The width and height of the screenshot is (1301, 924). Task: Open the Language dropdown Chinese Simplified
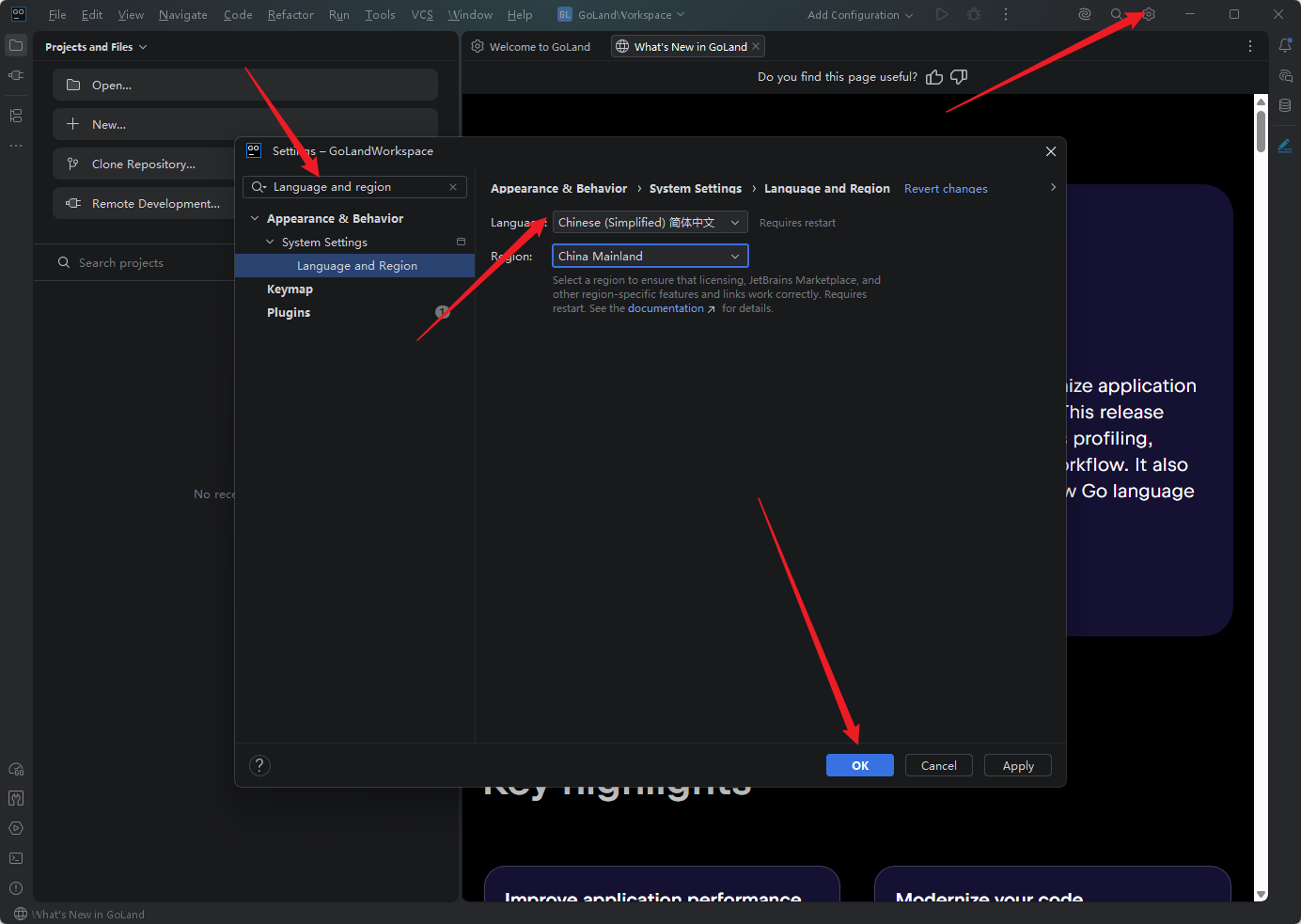point(650,223)
